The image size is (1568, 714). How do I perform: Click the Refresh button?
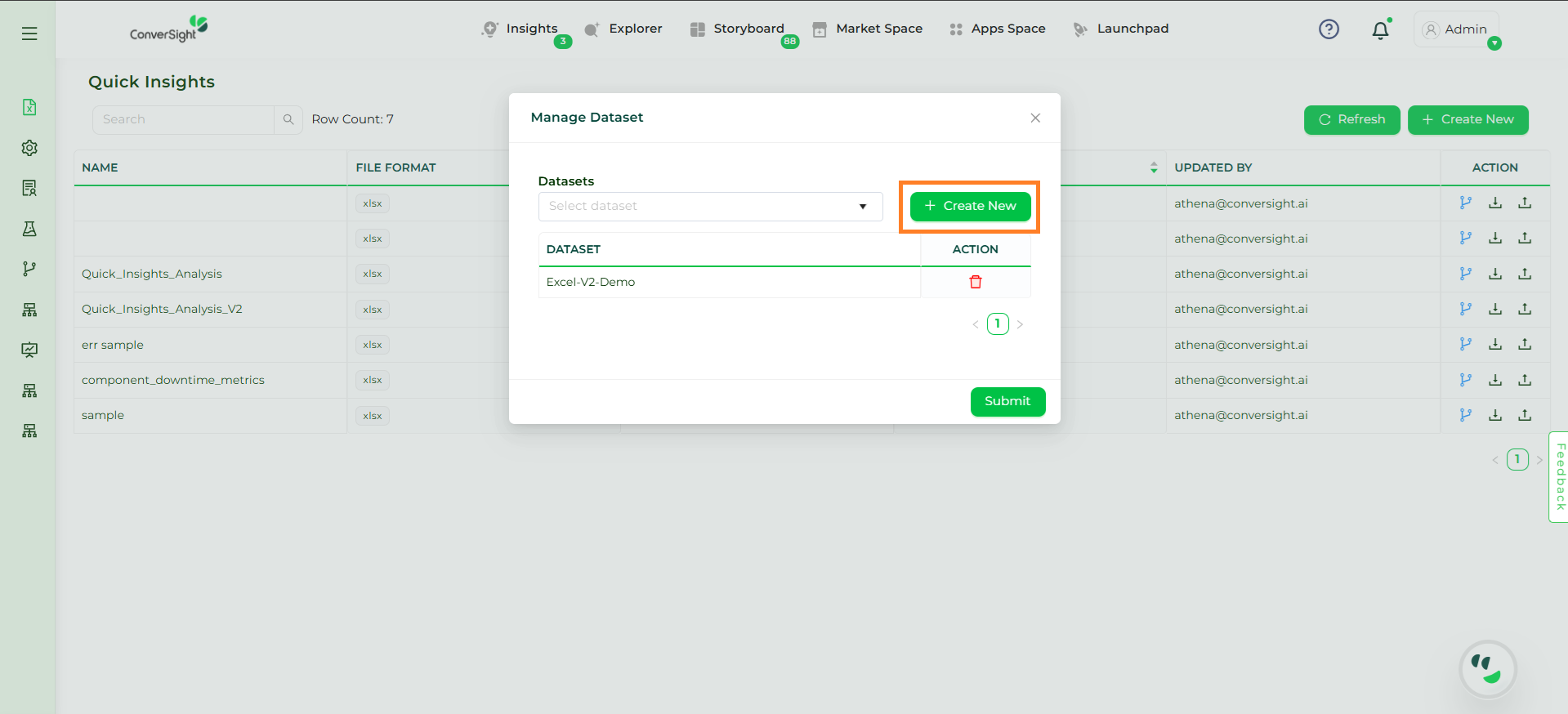click(1351, 119)
